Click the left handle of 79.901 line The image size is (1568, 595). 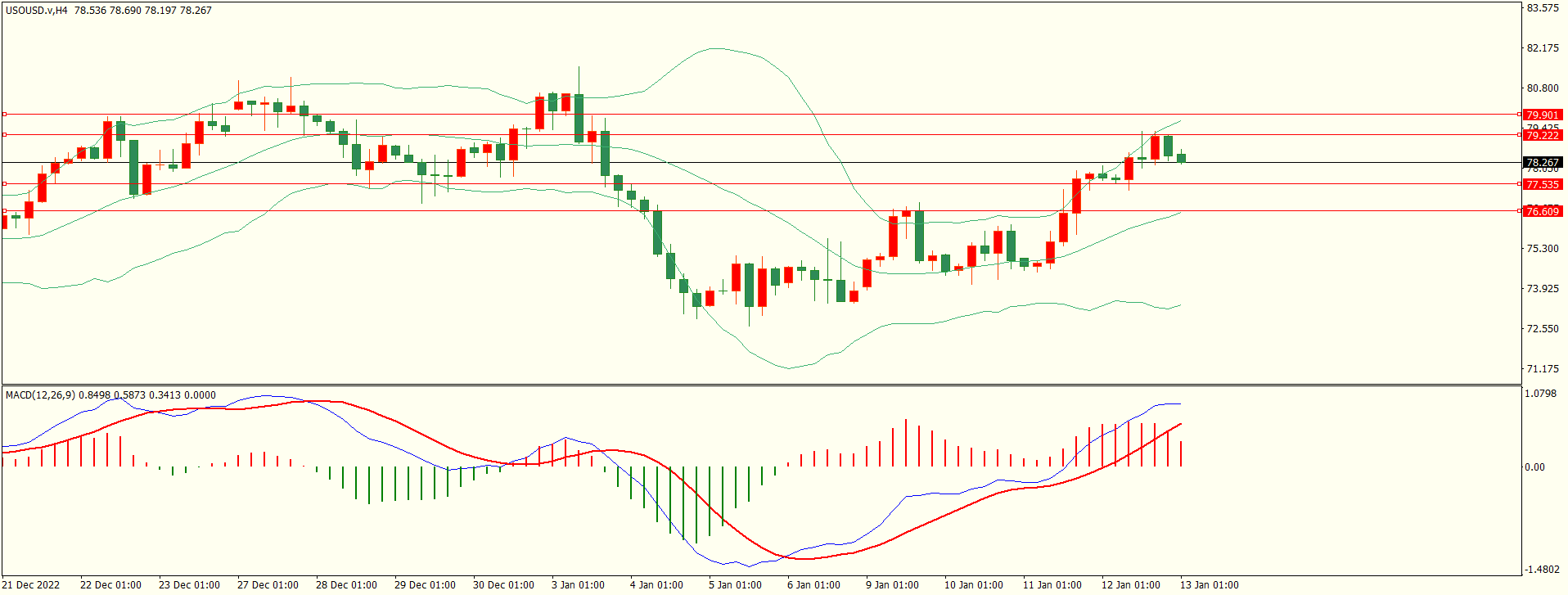point(5,115)
